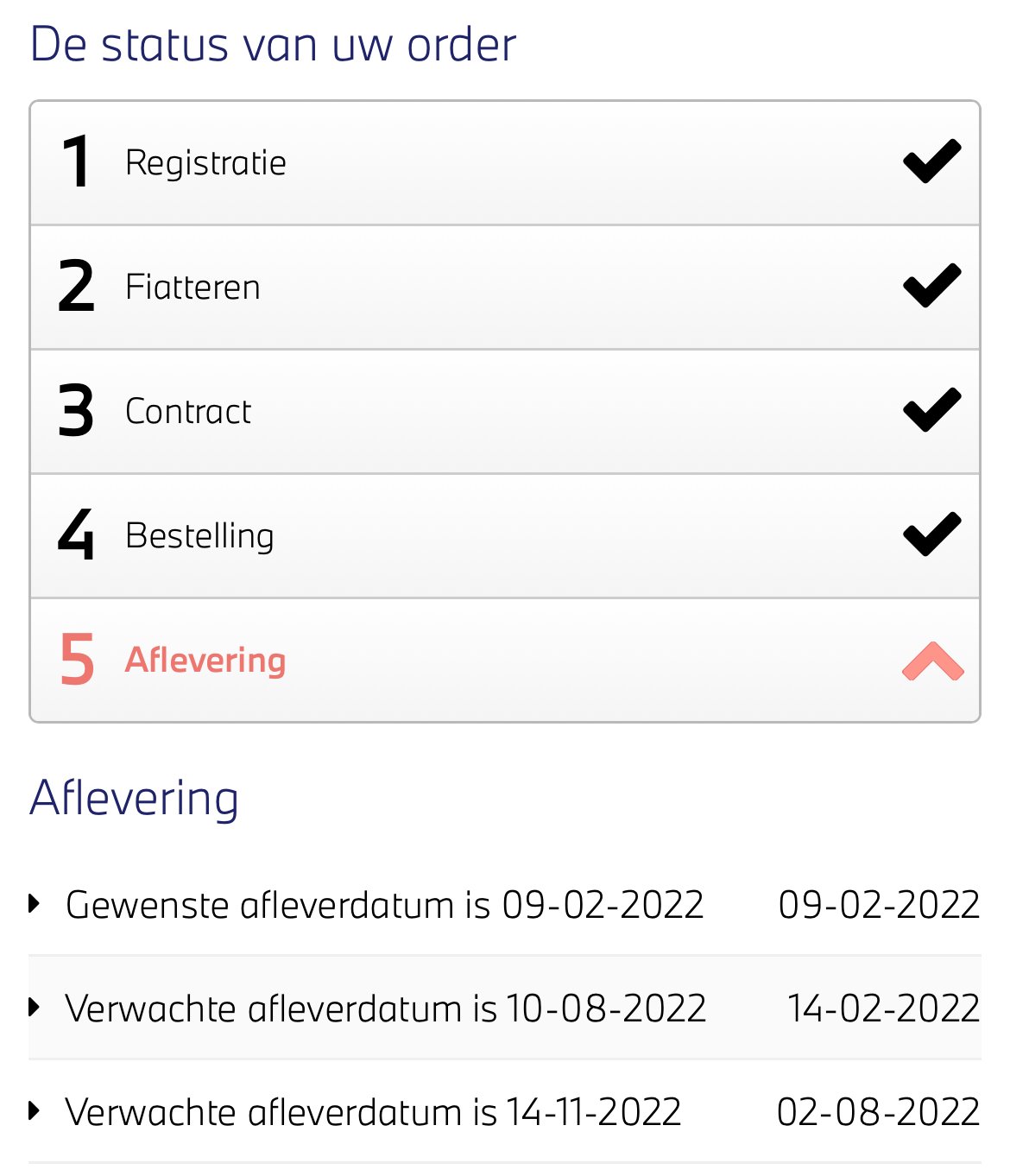This screenshot has width=1010, height=1176.
Task: Click the large number 3 step icon
Action: (x=76, y=411)
